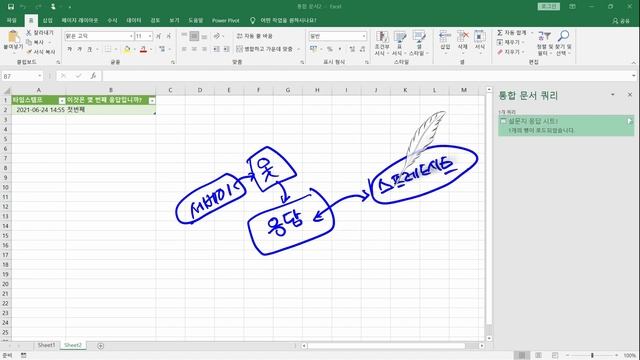
Task: Switch to the 데이터 (Data) ribbon tab
Action: tap(133, 20)
